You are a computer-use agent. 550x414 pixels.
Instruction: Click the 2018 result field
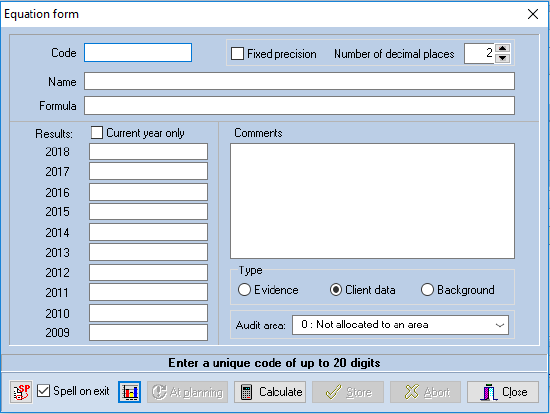148,152
